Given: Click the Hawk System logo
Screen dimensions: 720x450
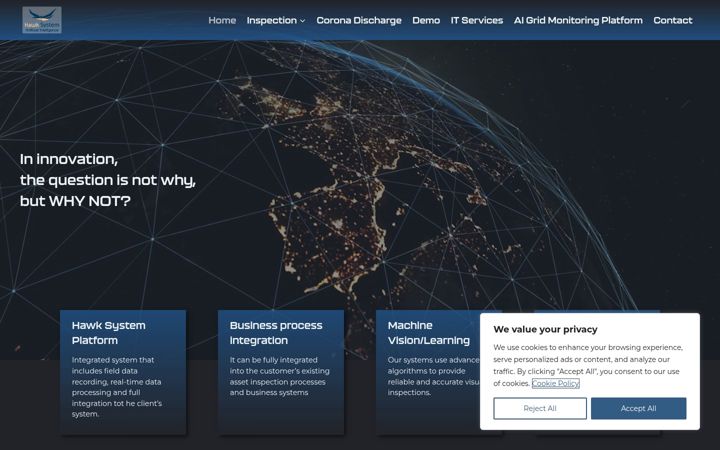Looking at the screenshot, I should 42,20.
